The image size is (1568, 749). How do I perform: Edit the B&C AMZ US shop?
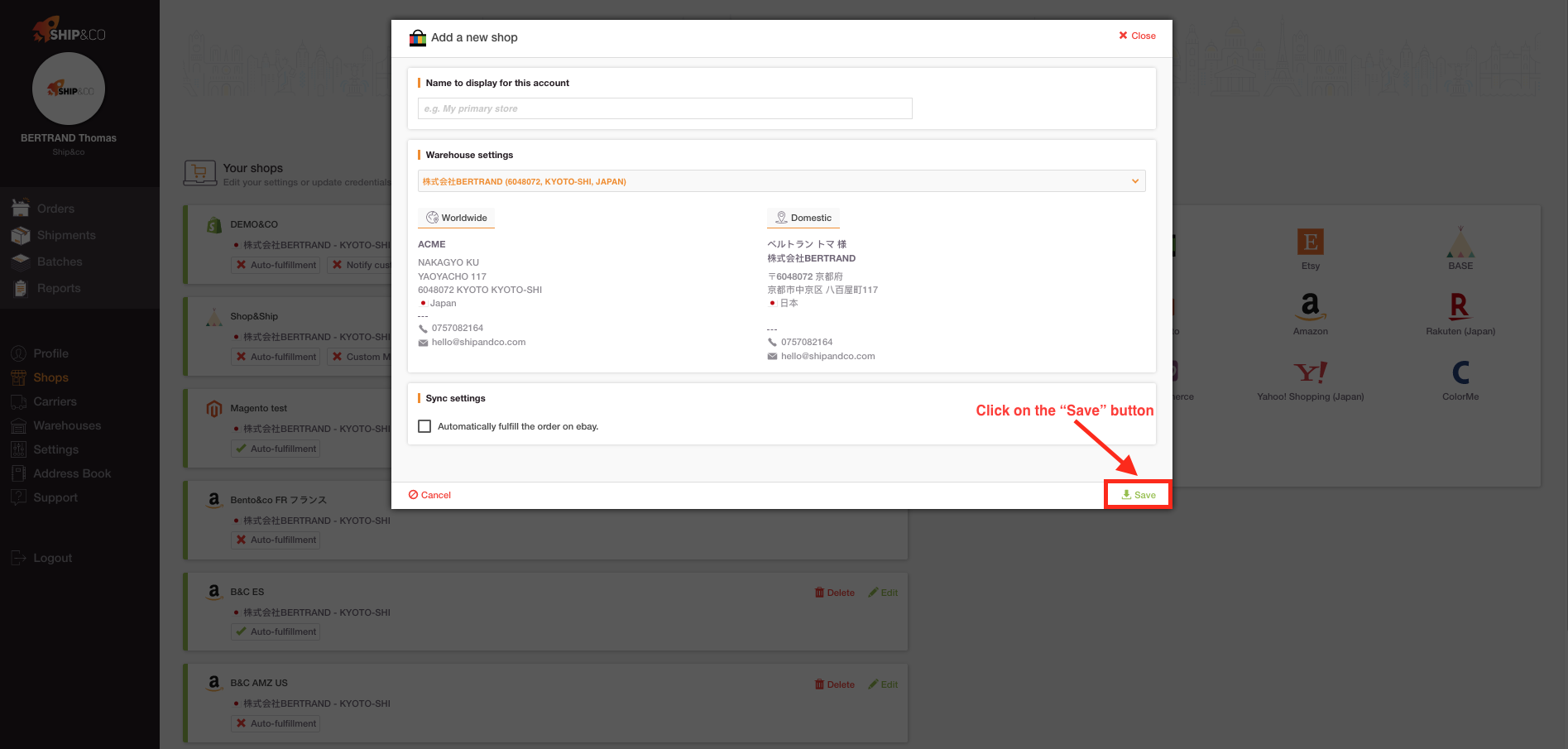883,684
